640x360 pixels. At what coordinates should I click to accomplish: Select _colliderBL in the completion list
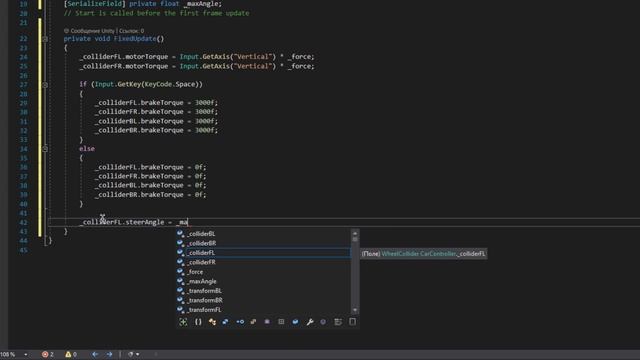pyautogui.click(x=263, y=234)
